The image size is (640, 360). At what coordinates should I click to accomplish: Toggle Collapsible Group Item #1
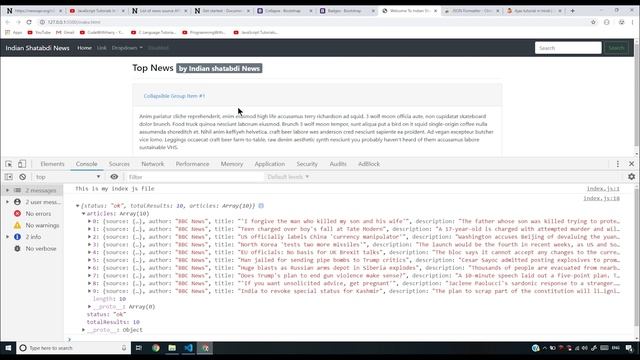(174, 96)
